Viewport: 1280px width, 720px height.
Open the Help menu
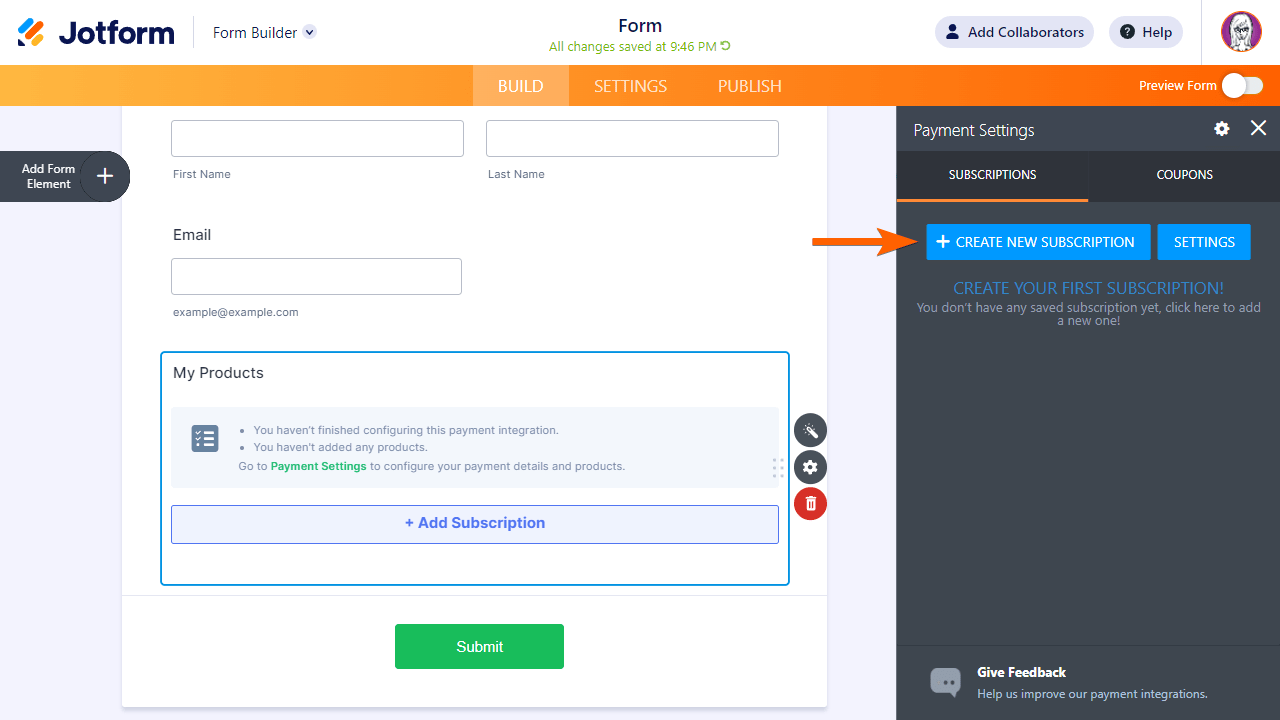coord(1146,32)
